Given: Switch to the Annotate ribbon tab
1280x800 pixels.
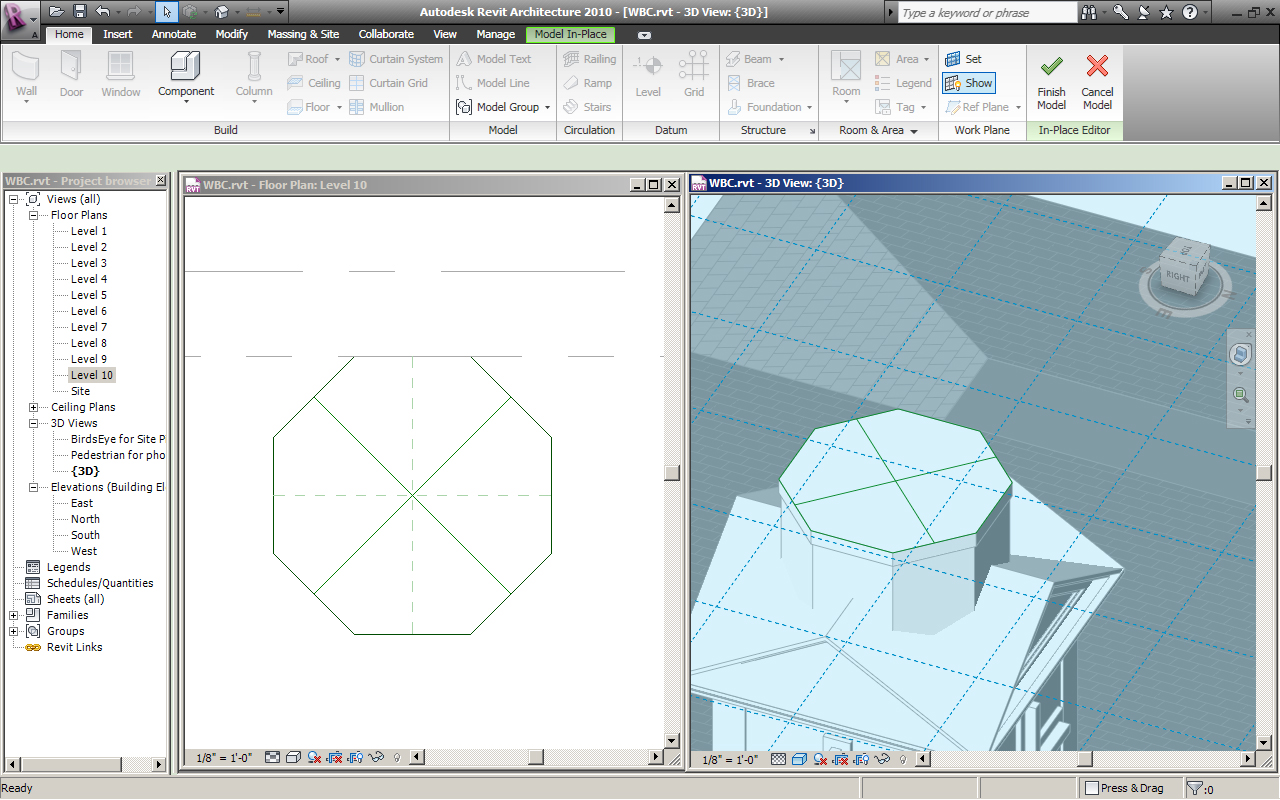Looking at the screenshot, I should (173, 34).
